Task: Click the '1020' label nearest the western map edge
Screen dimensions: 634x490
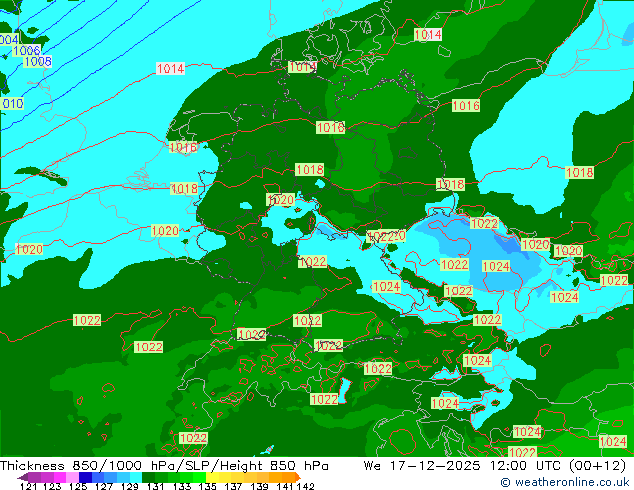Action: pos(29,249)
